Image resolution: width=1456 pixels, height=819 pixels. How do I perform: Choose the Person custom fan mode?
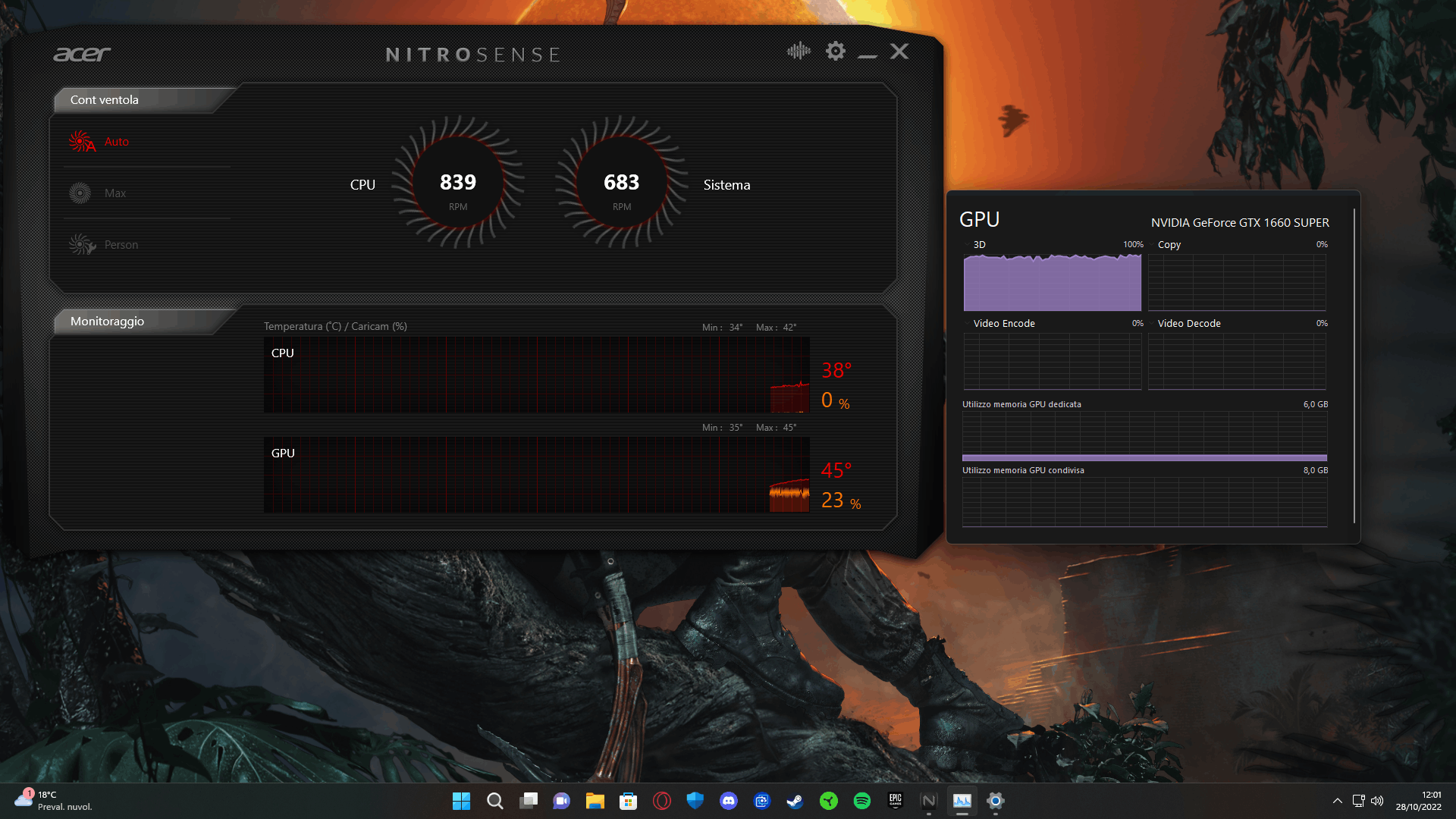[104, 244]
